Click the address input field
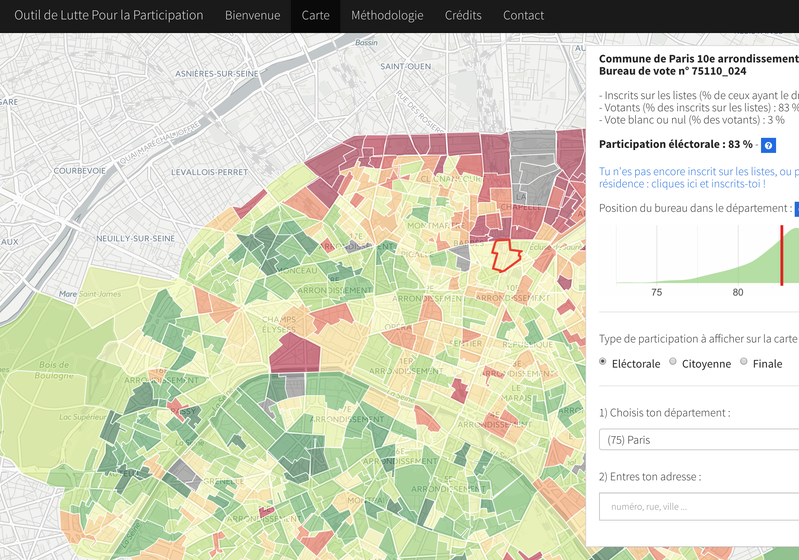 (700, 506)
